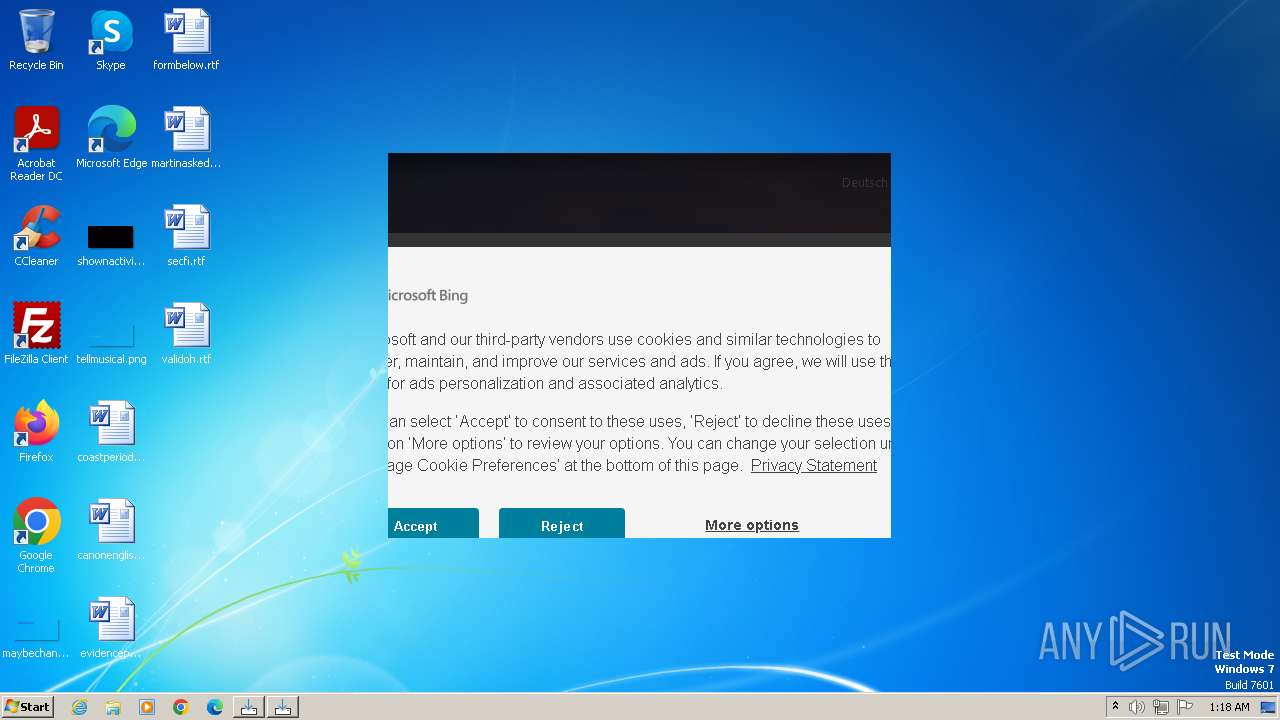Select the validoh.rtf document icon
1280x720 pixels.
[186, 334]
